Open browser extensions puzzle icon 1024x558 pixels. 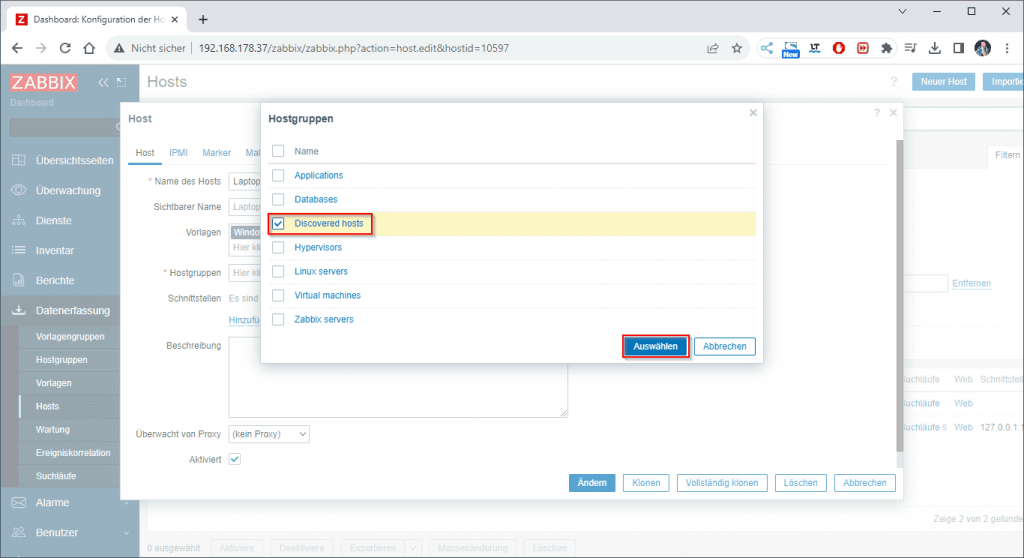pyautogui.click(x=886, y=48)
